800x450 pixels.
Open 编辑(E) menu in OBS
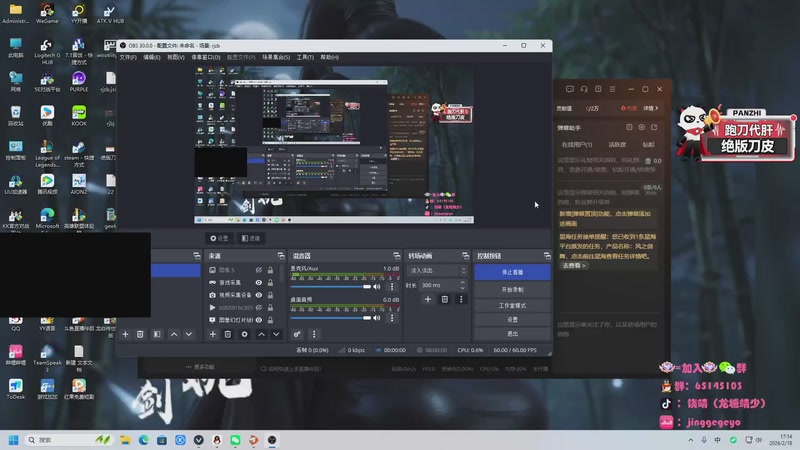pyautogui.click(x=152, y=57)
